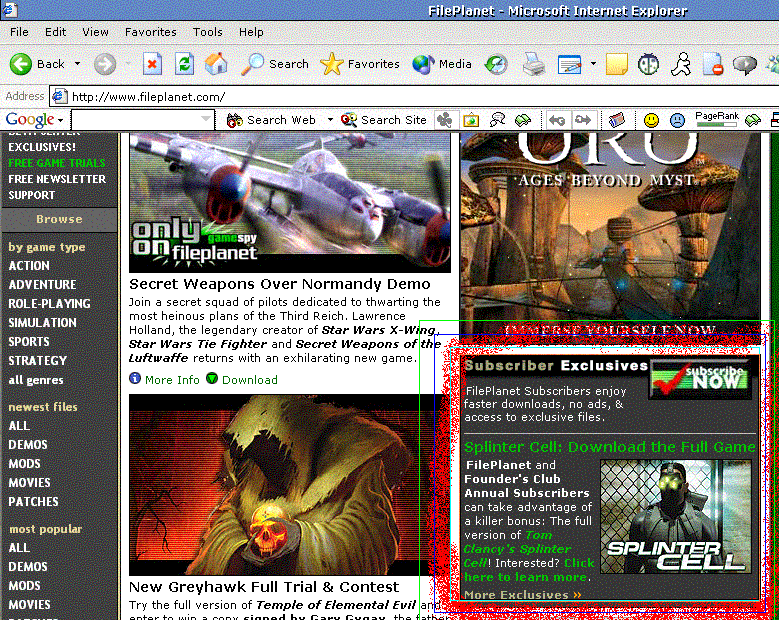
Task: Open SUPPORT sidebar link
Action: pyautogui.click(x=31, y=195)
